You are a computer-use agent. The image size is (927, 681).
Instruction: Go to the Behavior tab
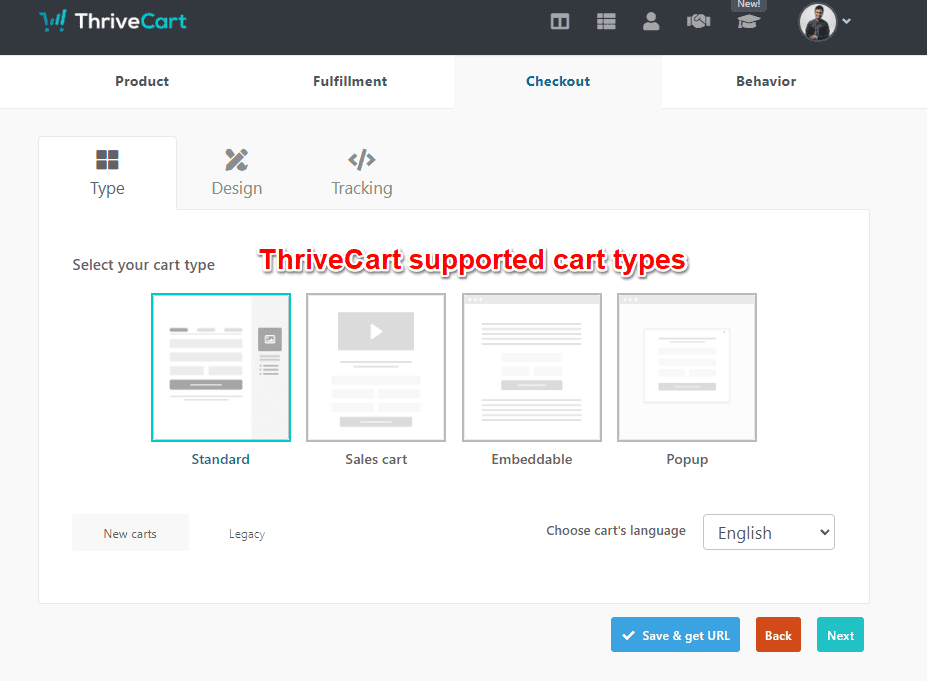click(x=766, y=82)
